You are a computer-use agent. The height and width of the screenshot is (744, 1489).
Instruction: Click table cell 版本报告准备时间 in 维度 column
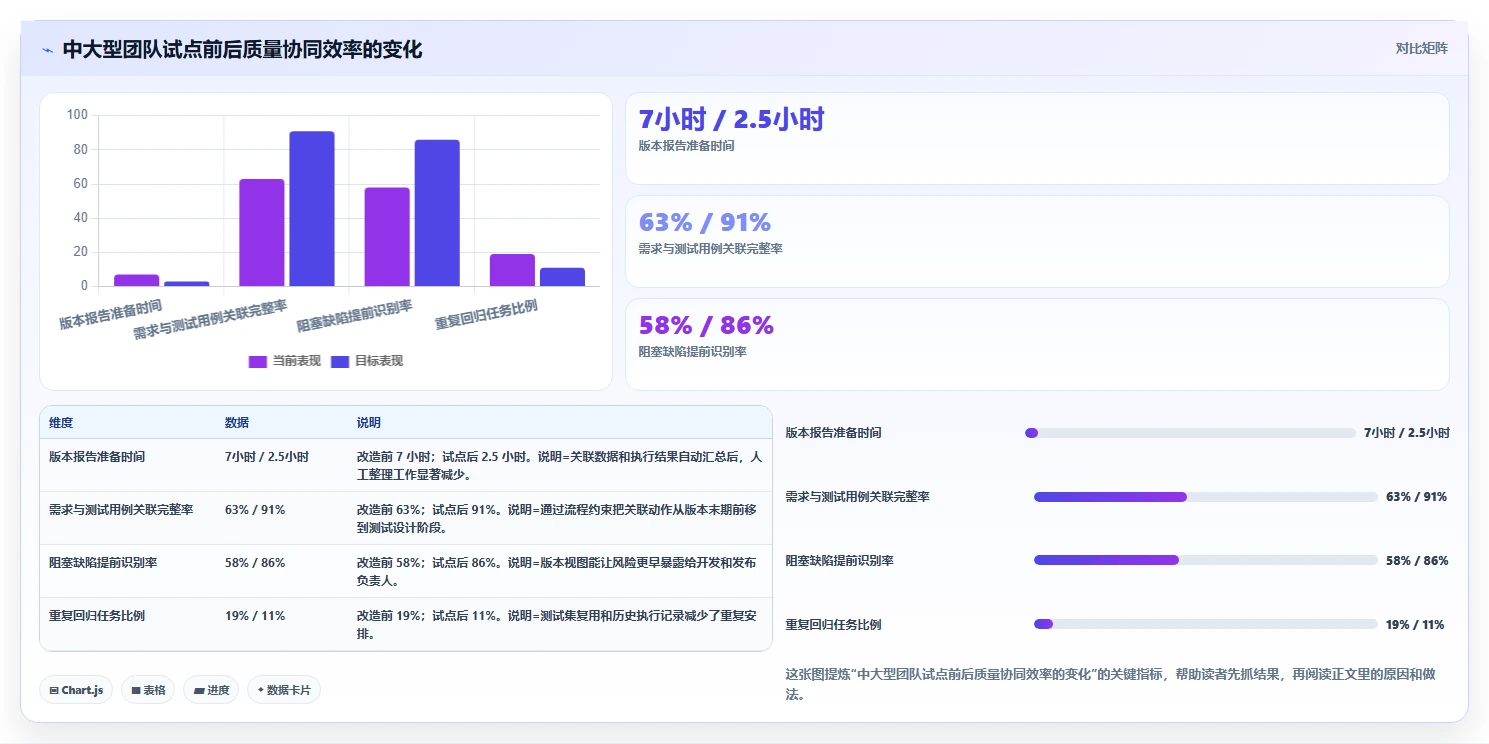97,456
